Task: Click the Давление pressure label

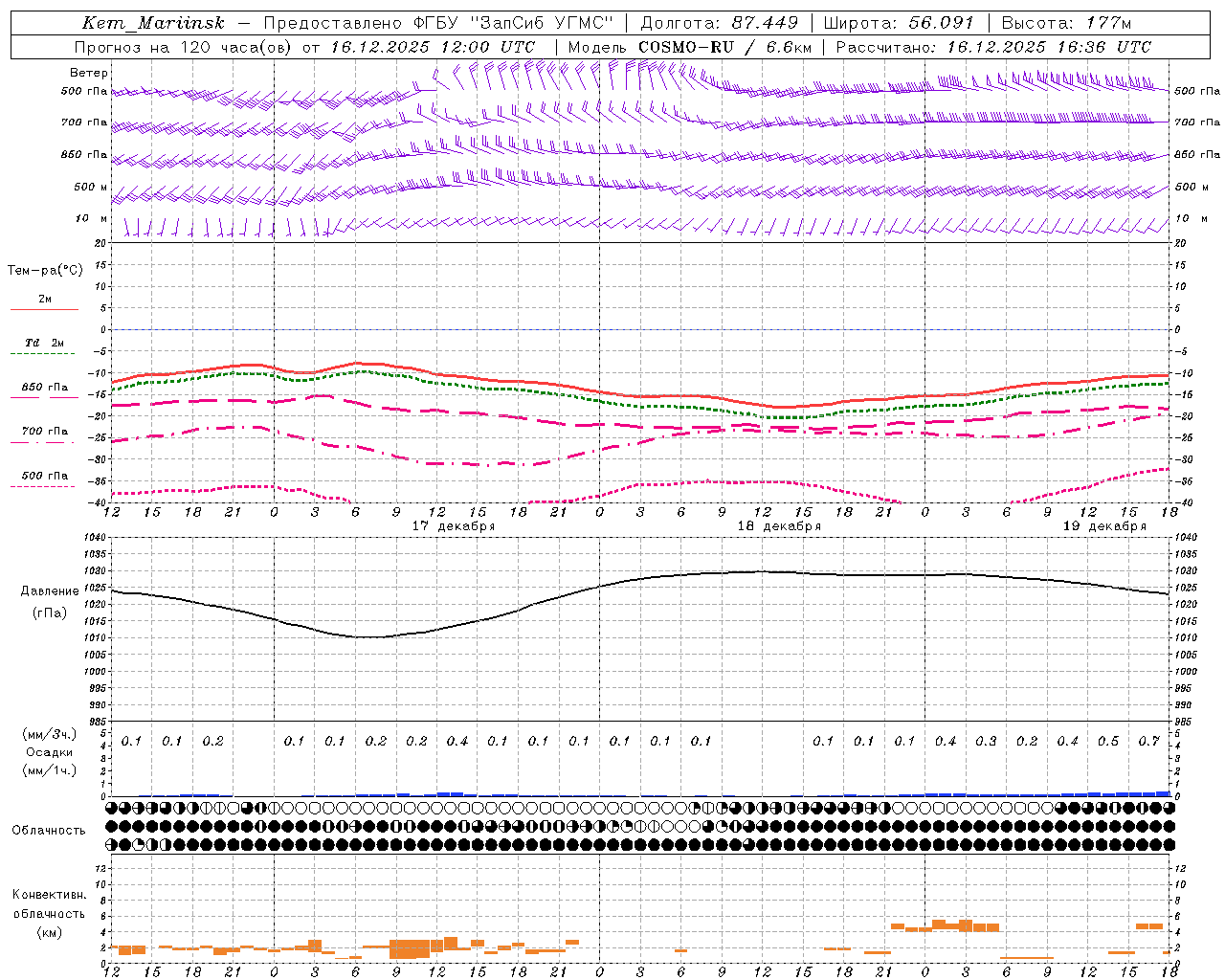Action: pyautogui.click(x=50, y=591)
